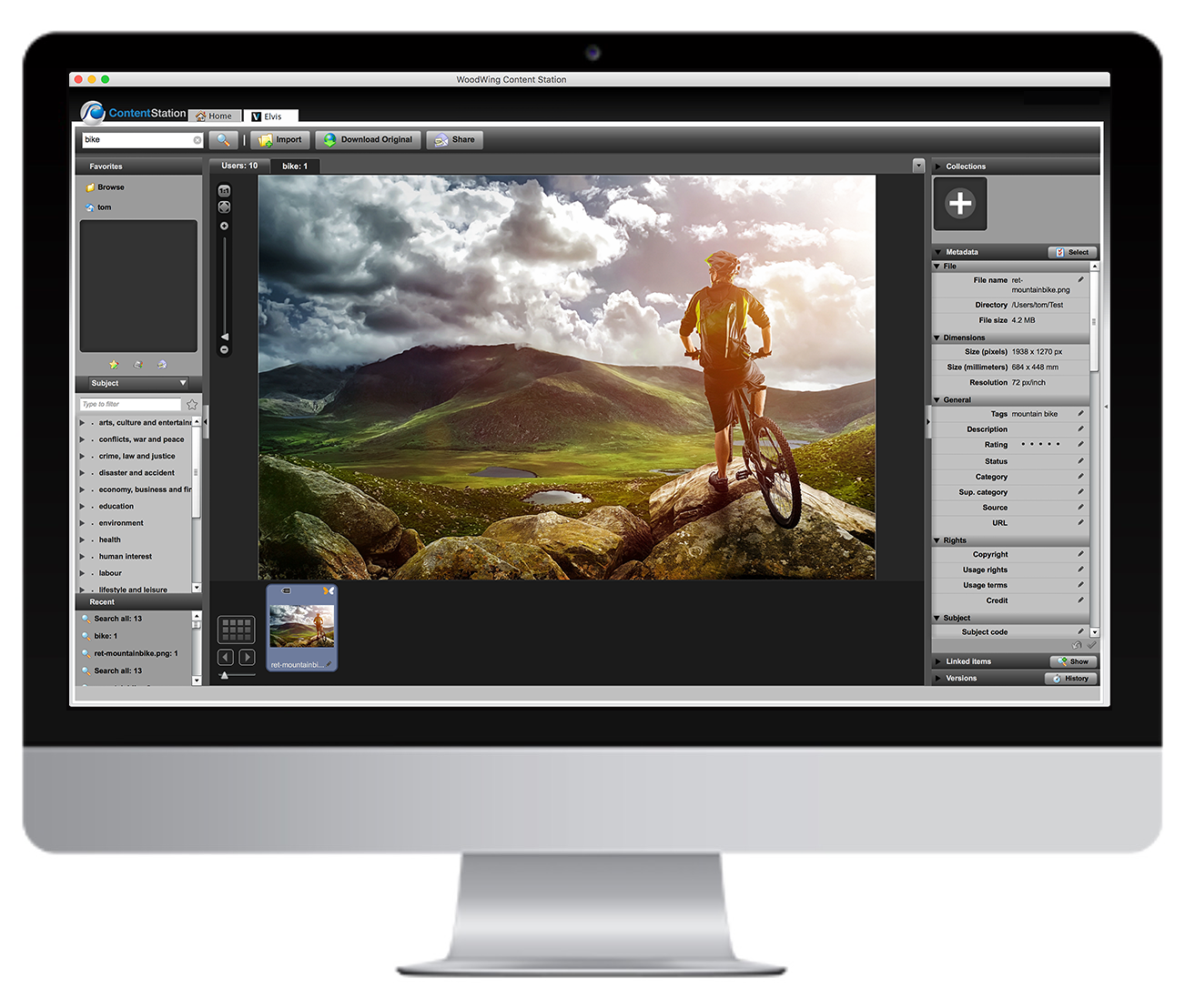Adjust the vertical zoom slider handle

224,337
